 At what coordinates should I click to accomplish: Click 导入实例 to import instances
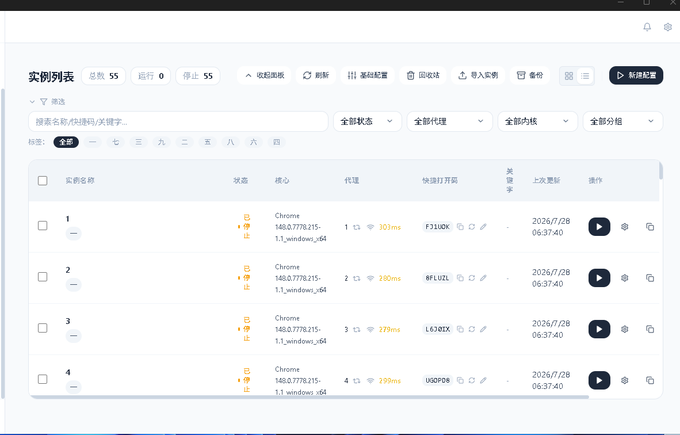click(478, 75)
